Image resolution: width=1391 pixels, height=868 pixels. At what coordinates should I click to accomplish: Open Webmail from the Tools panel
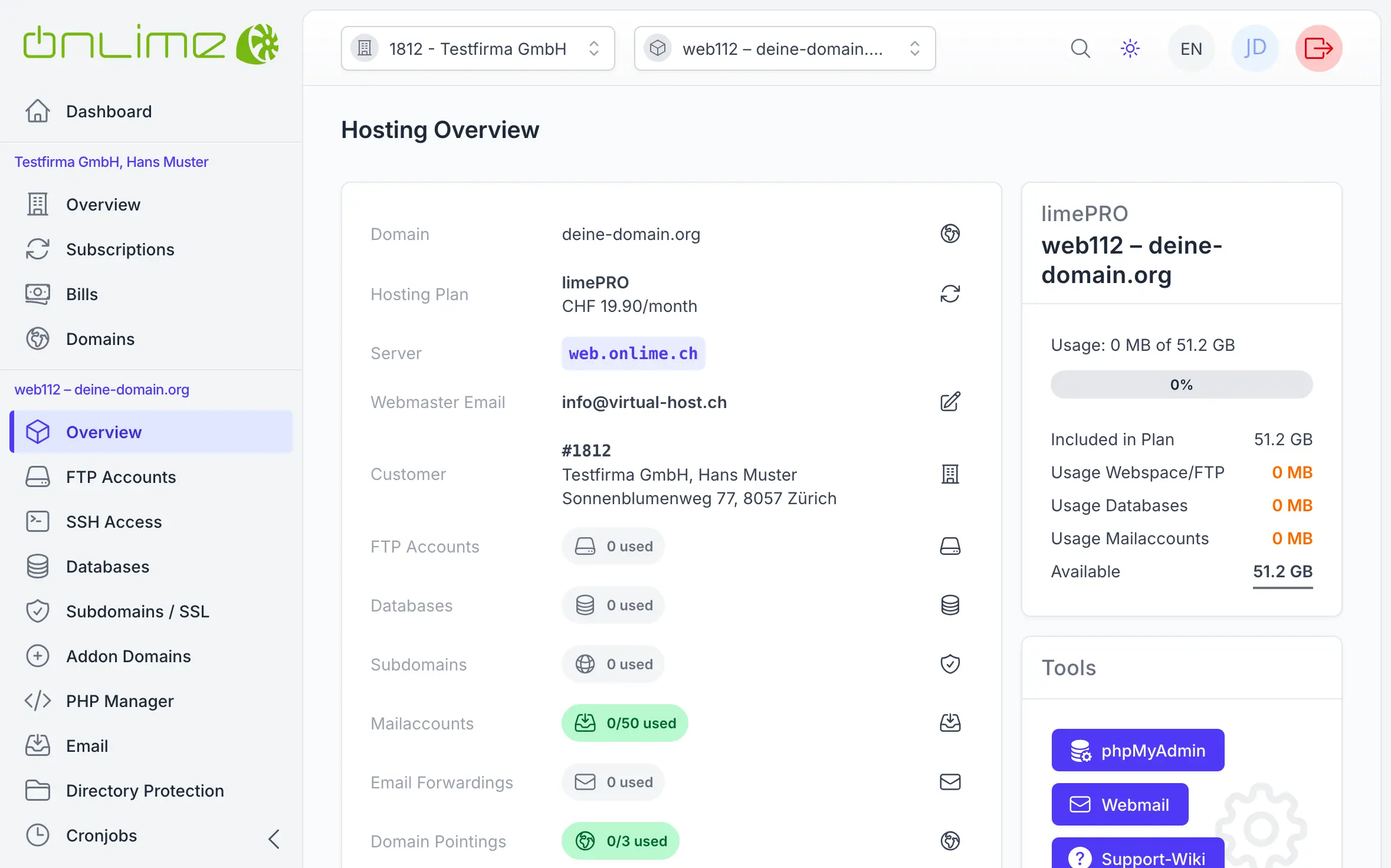pyautogui.click(x=1120, y=804)
